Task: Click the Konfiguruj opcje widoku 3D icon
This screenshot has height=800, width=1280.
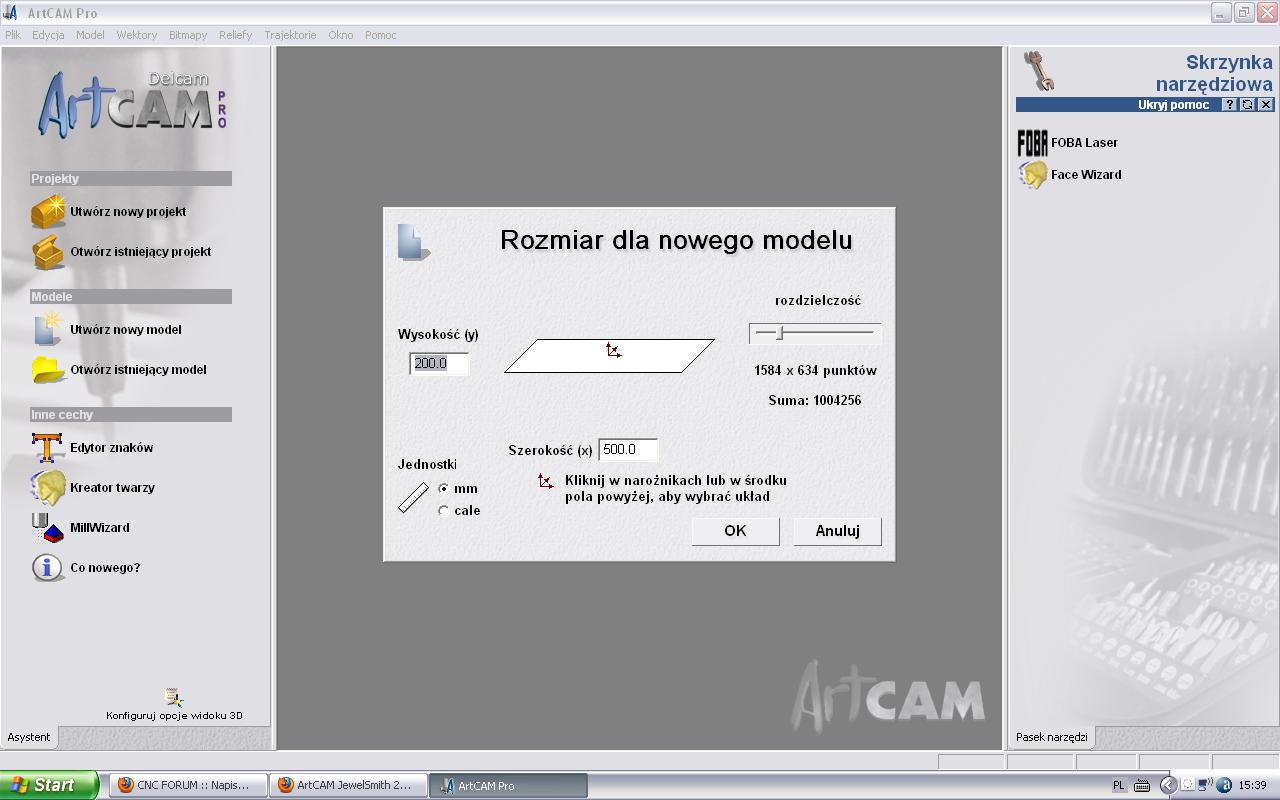Action: coord(173,697)
